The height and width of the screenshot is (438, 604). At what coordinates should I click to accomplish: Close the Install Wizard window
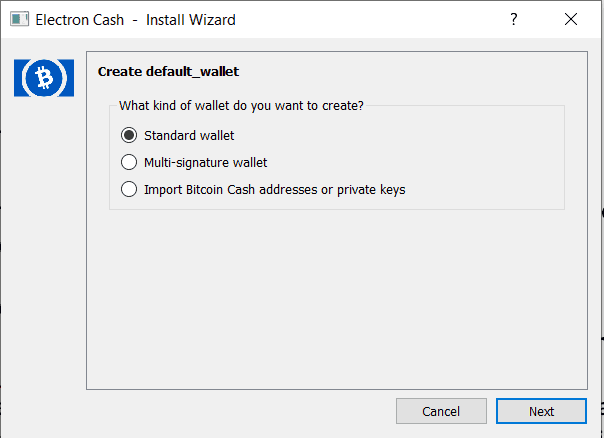click(x=571, y=20)
